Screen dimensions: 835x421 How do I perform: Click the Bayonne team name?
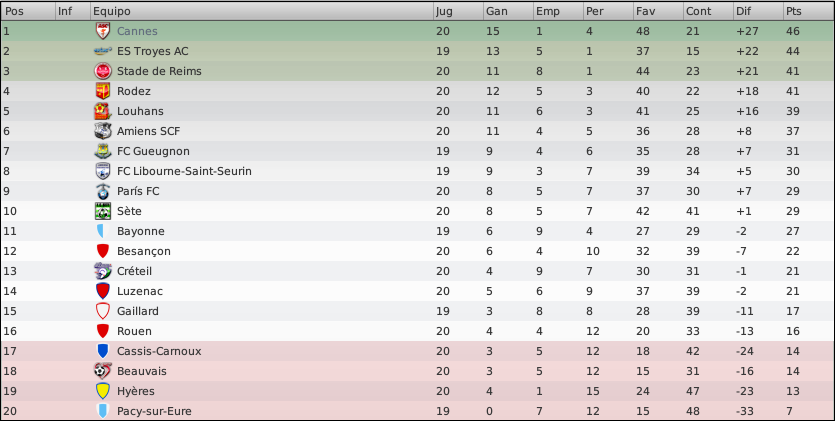pyautogui.click(x=141, y=231)
